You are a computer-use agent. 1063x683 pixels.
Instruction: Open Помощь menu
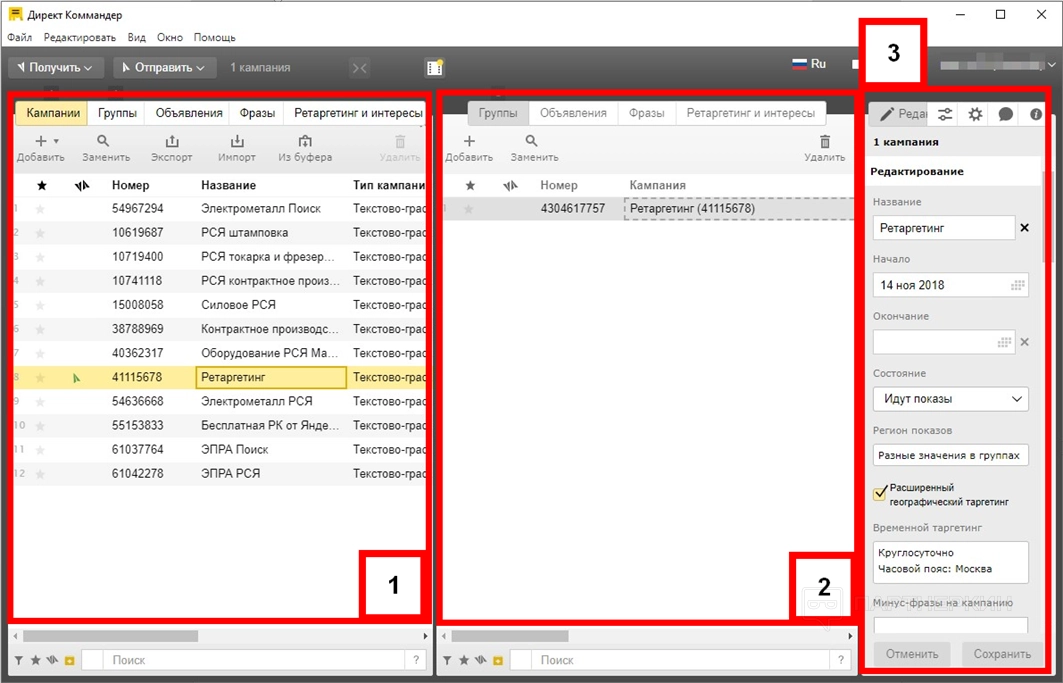[x=214, y=37]
